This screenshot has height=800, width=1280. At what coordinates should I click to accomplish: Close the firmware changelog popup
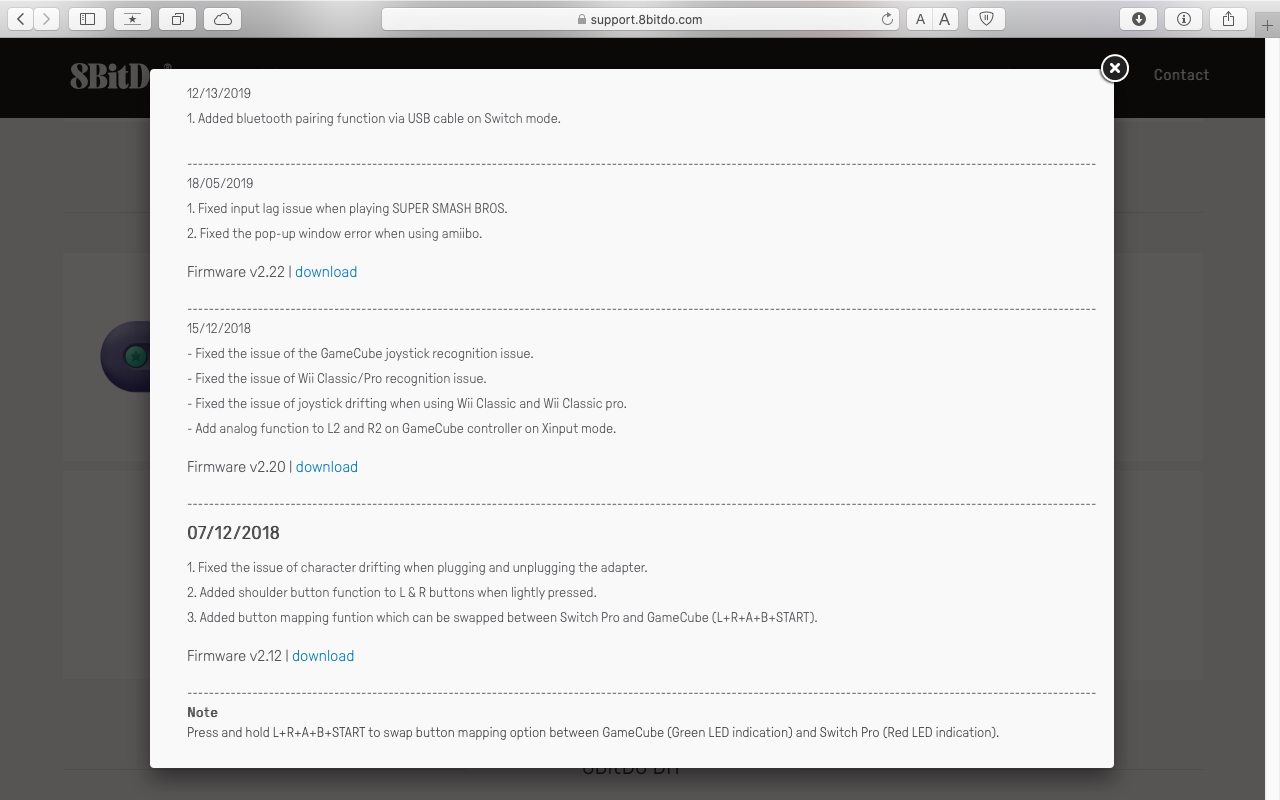point(1115,68)
